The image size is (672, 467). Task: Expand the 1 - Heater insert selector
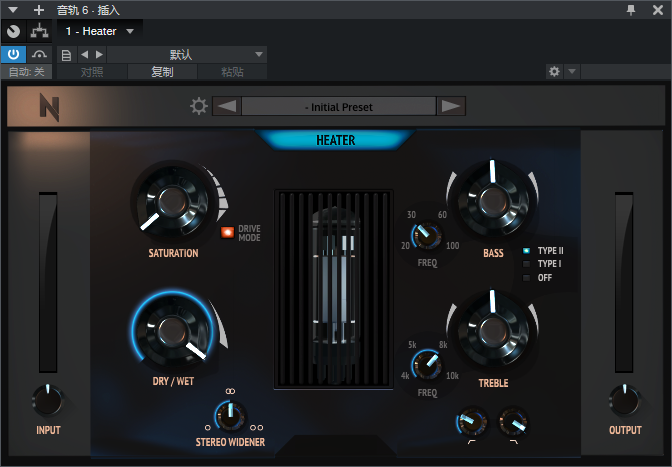coord(99,31)
